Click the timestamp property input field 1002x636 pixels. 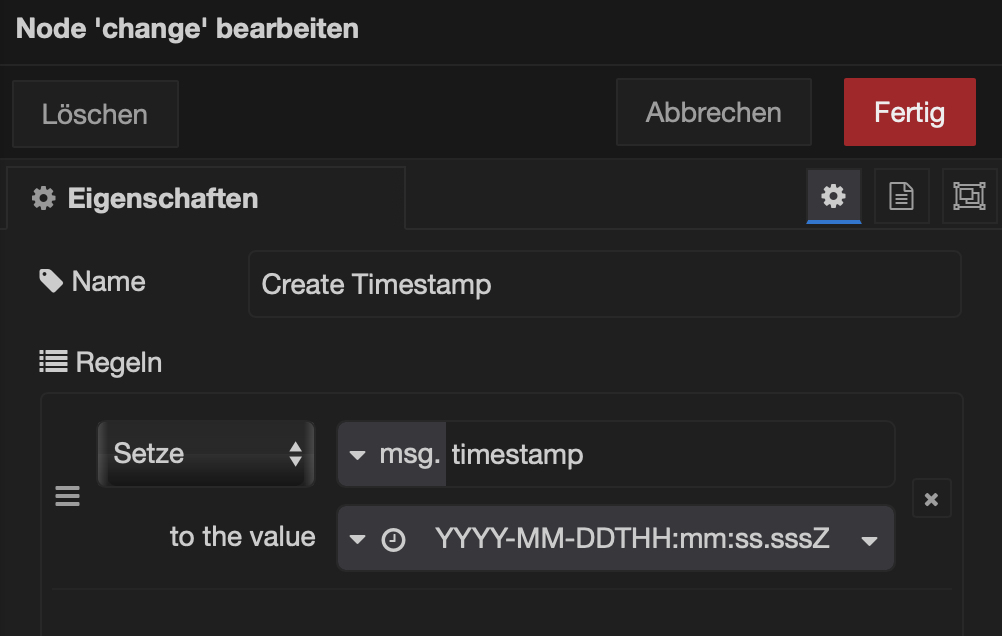click(x=668, y=455)
